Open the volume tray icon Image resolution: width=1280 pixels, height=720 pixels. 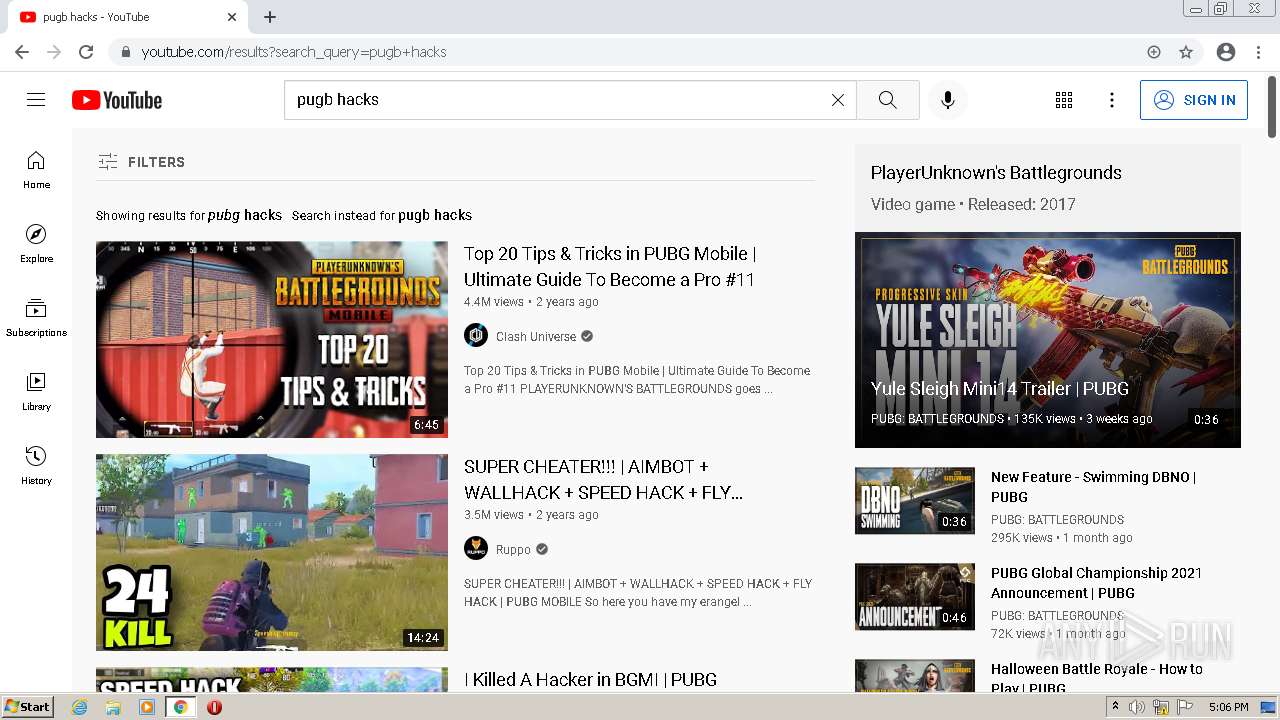pyautogui.click(x=1137, y=707)
